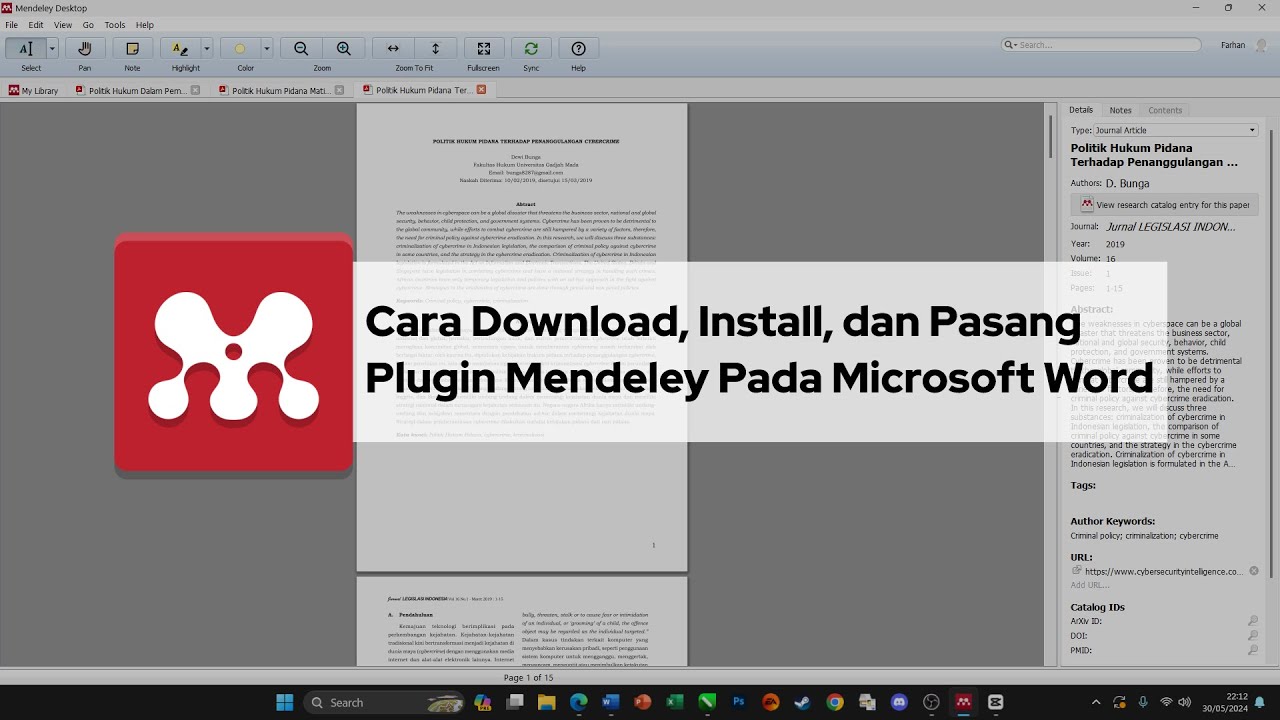1280x720 pixels.
Task: Click the Zoom out magnifier
Action: click(x=301, y=48)
